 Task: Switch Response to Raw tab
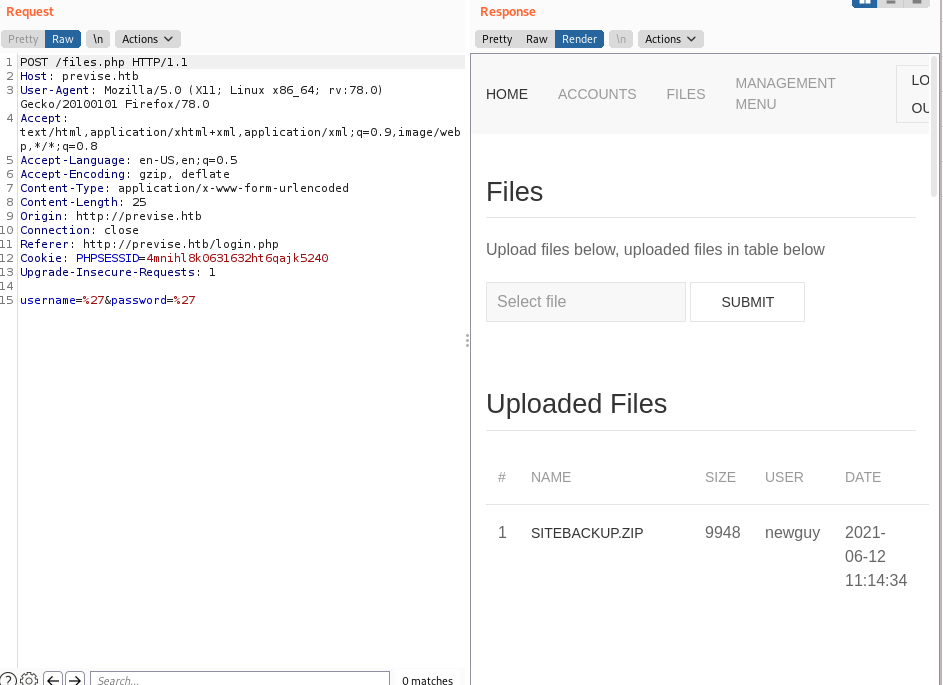[x=537, y=39]
